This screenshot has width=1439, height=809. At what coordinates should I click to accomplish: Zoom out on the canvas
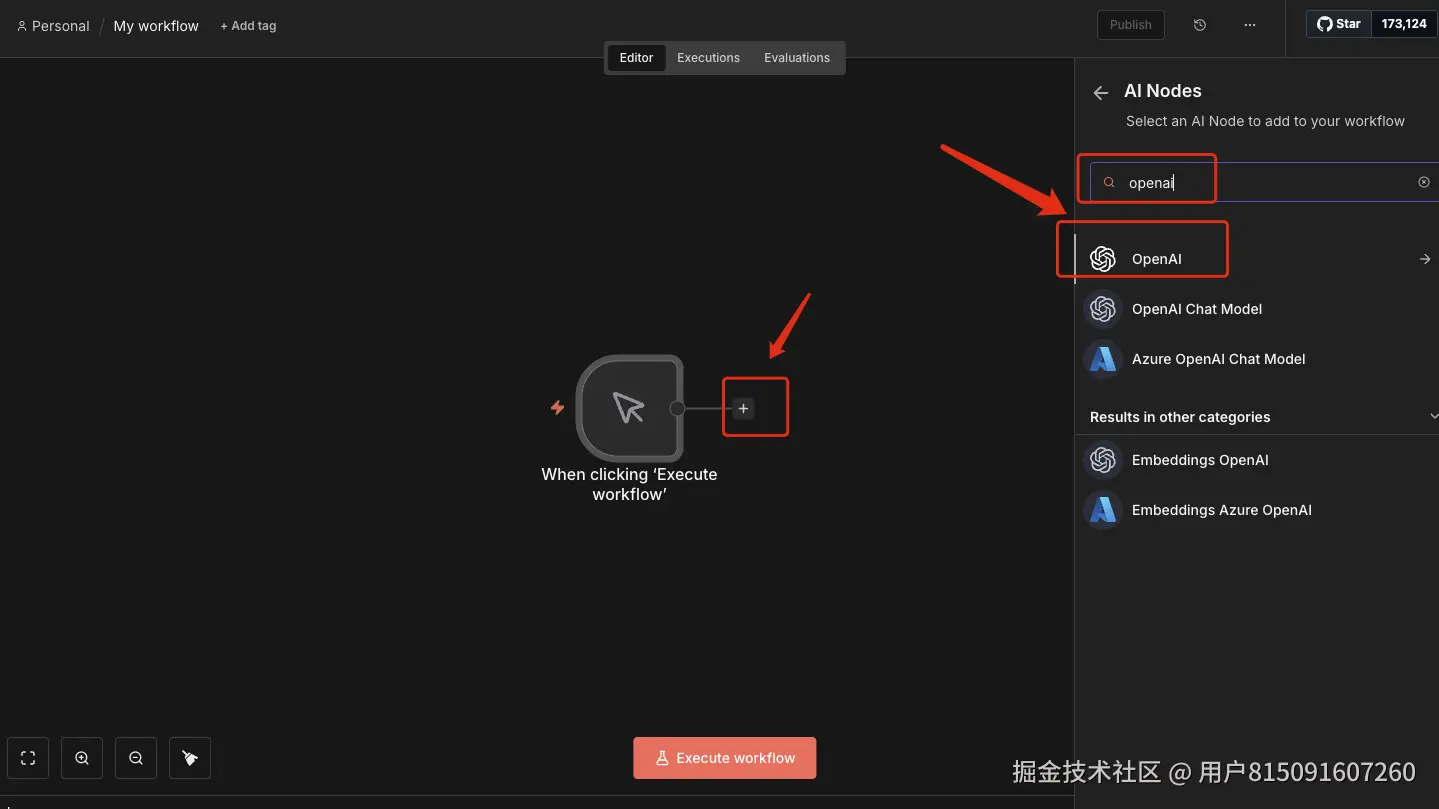point(136,758)
